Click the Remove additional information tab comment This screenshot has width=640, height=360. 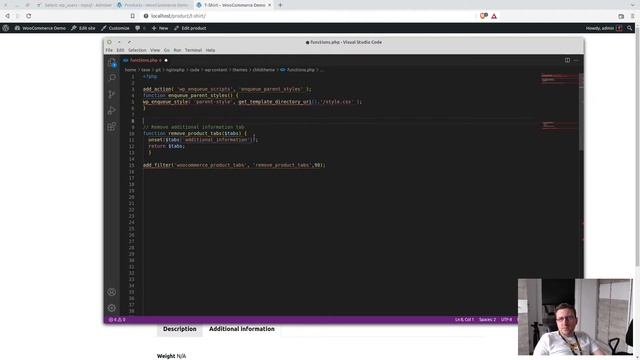[x=194, y=127]
